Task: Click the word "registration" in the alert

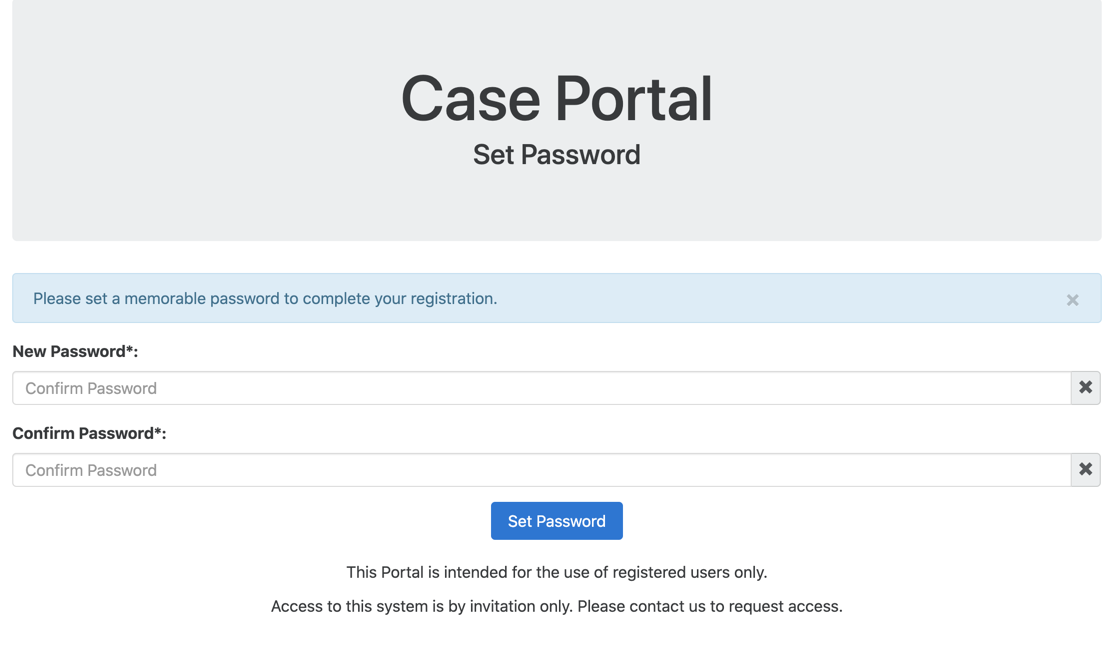Action: (451, 299)
